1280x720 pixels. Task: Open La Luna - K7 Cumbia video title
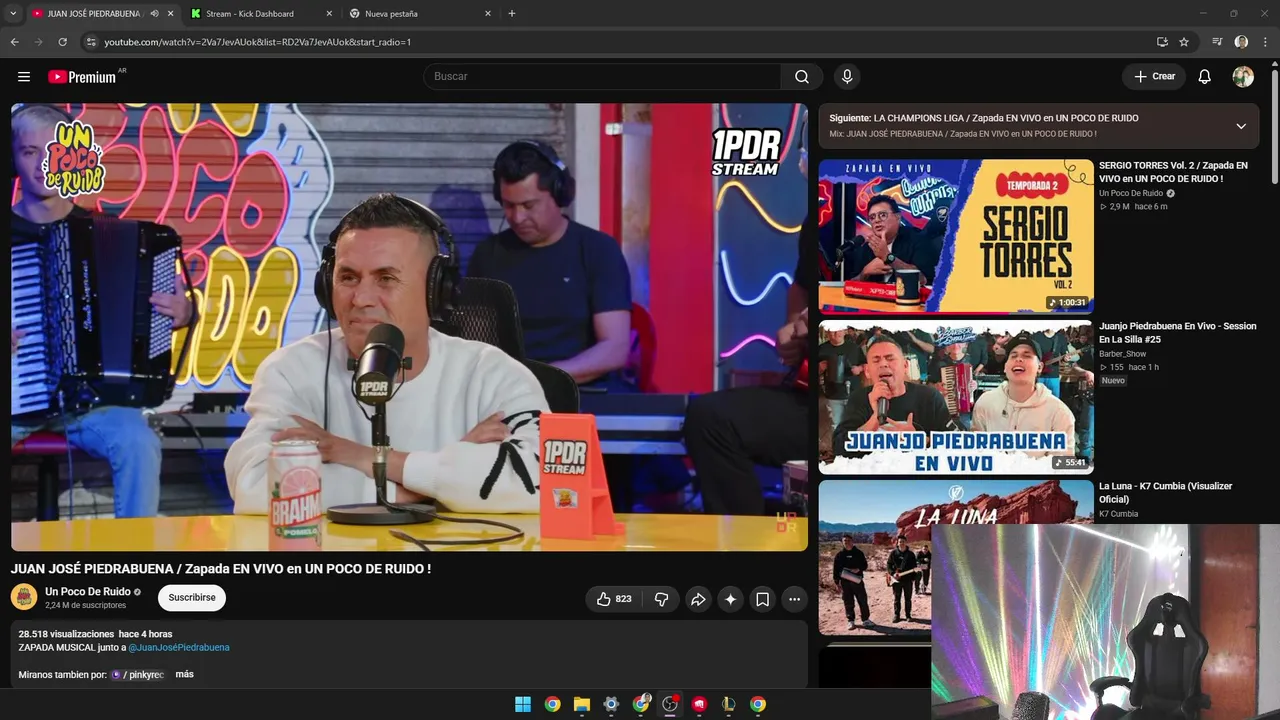[1165, 492]
